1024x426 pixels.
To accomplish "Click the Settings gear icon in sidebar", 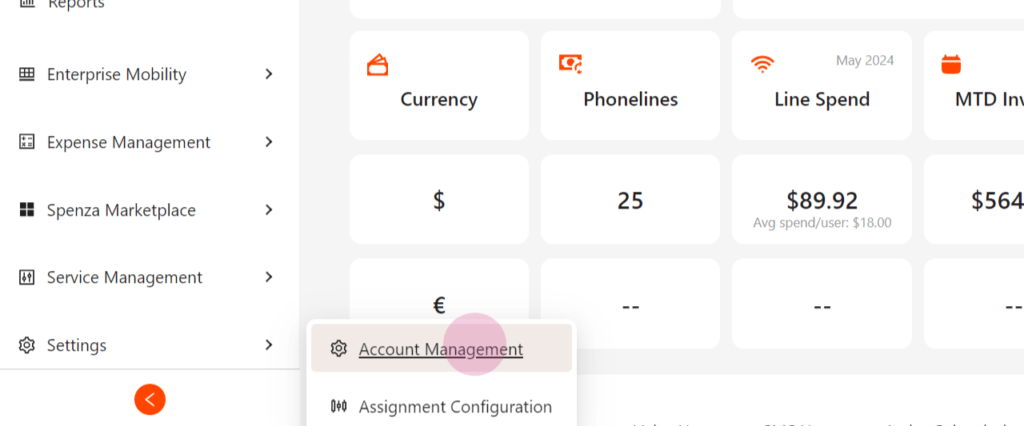I will click(27, 345).
